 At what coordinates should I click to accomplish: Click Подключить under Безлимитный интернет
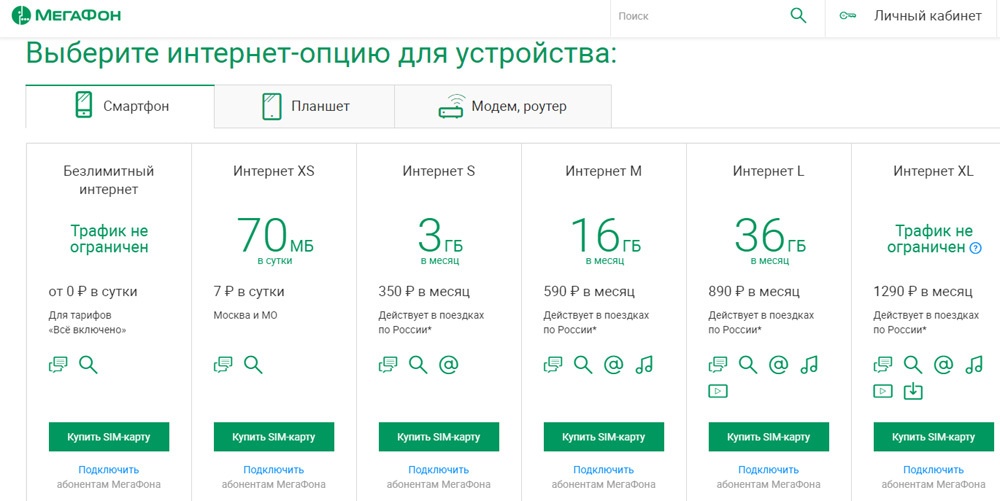(x=108, y=470)
